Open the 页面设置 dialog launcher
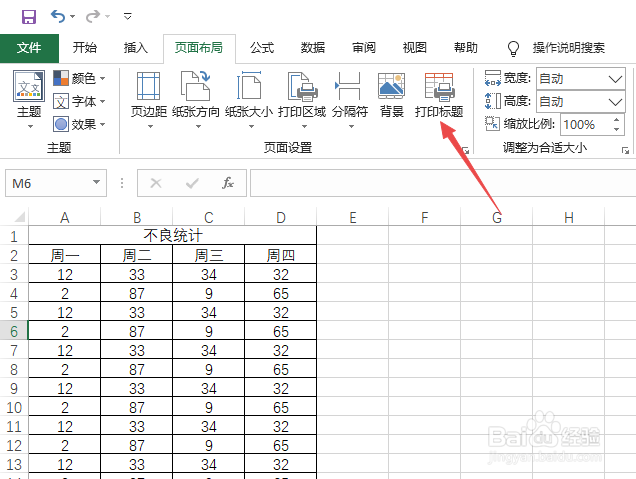Screen dimensions: 636x479 pos(466,150)
